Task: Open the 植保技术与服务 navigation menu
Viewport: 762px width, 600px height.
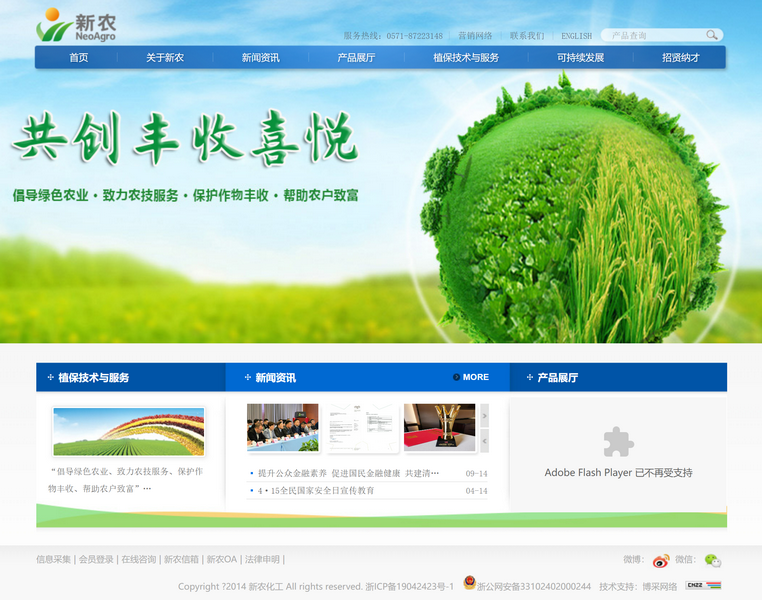Action: coord(465,58)
